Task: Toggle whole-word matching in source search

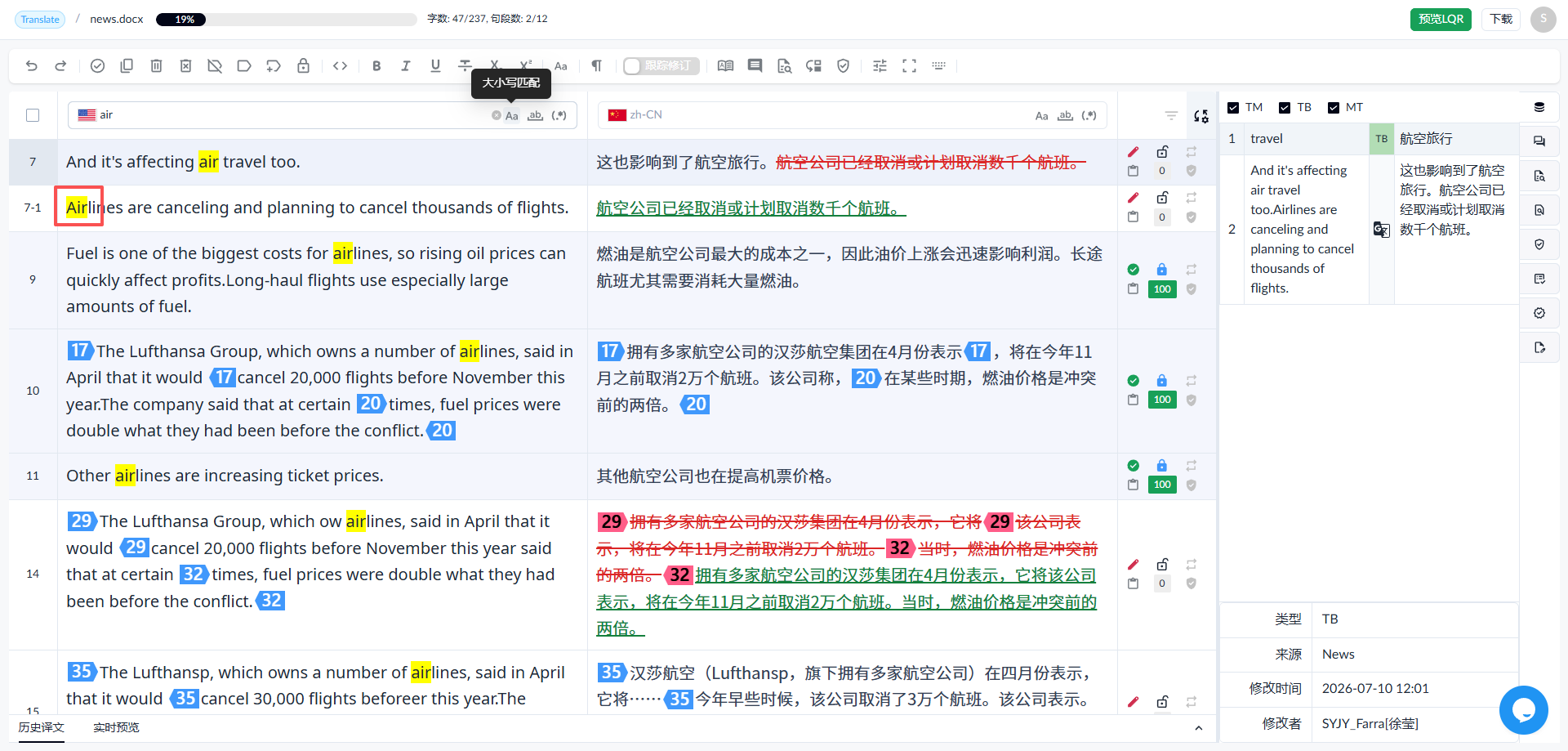Action: [x=535, y=115]
